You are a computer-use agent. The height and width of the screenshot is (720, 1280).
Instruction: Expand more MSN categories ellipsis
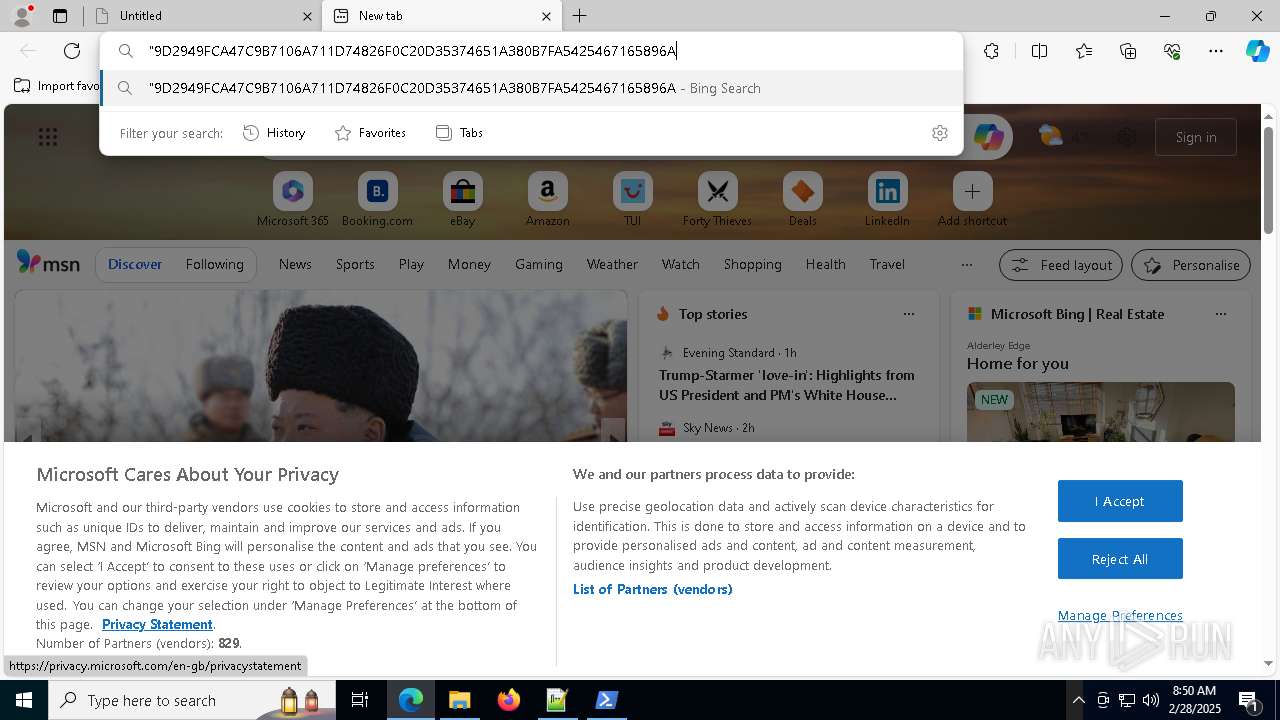(x=966, y=265)
